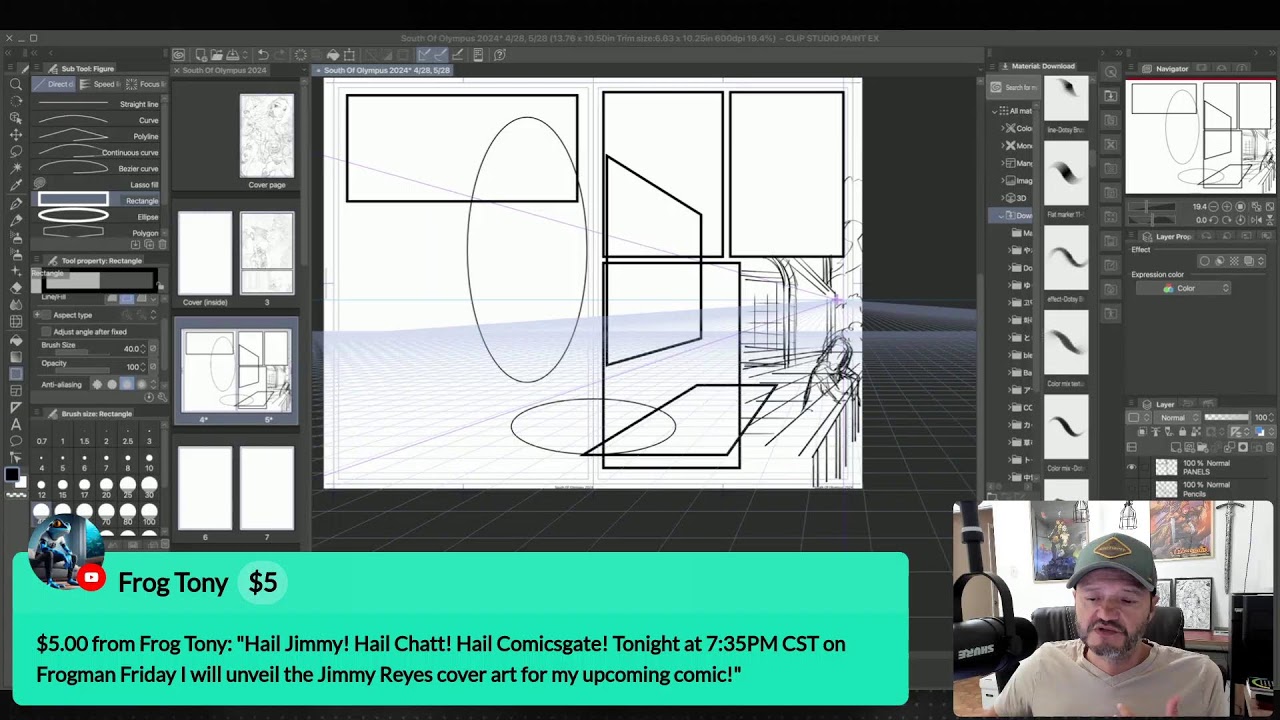The width and height of the screenshot is (1280, 720).
Task: Select the Auto select wand tool
Action: 16,166
